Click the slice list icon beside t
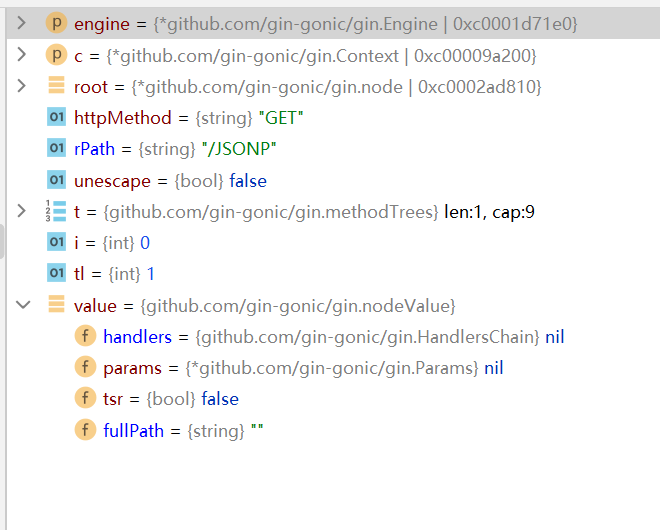Viewport: 660px width, 530px height. (x=56, y=211)
